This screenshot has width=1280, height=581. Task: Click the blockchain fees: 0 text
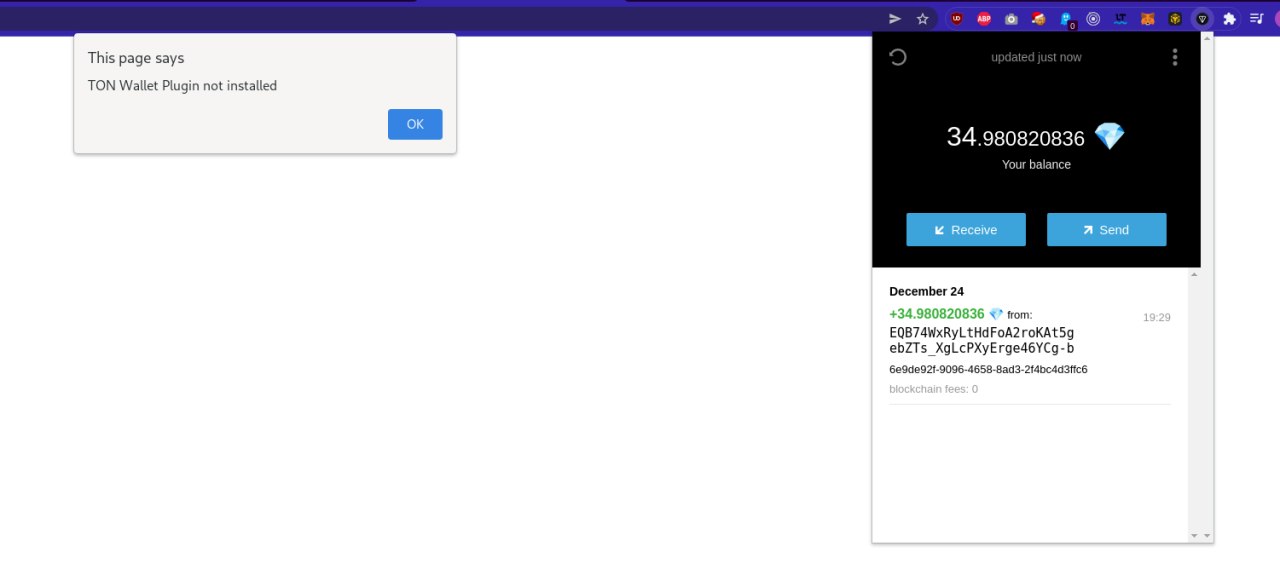tap(933, 389)
